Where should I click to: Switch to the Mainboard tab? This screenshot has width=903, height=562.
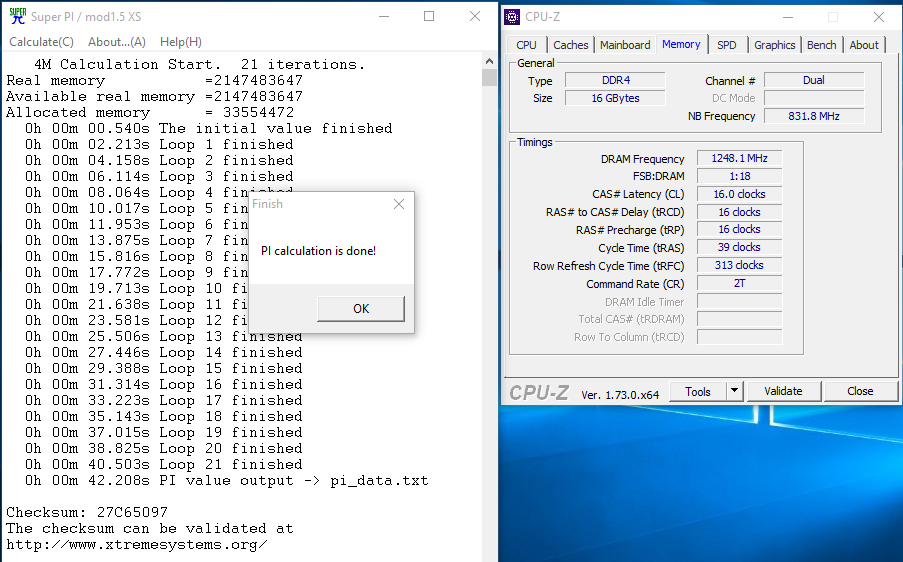coord(625,45)
